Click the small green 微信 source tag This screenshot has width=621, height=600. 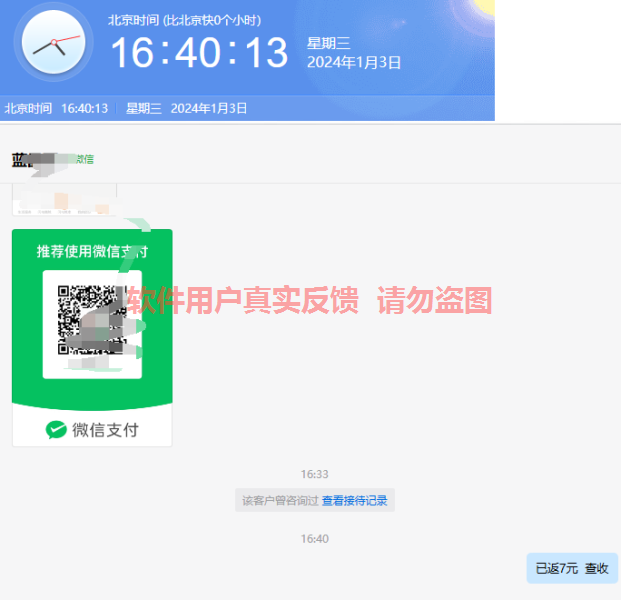click(84, 159)
